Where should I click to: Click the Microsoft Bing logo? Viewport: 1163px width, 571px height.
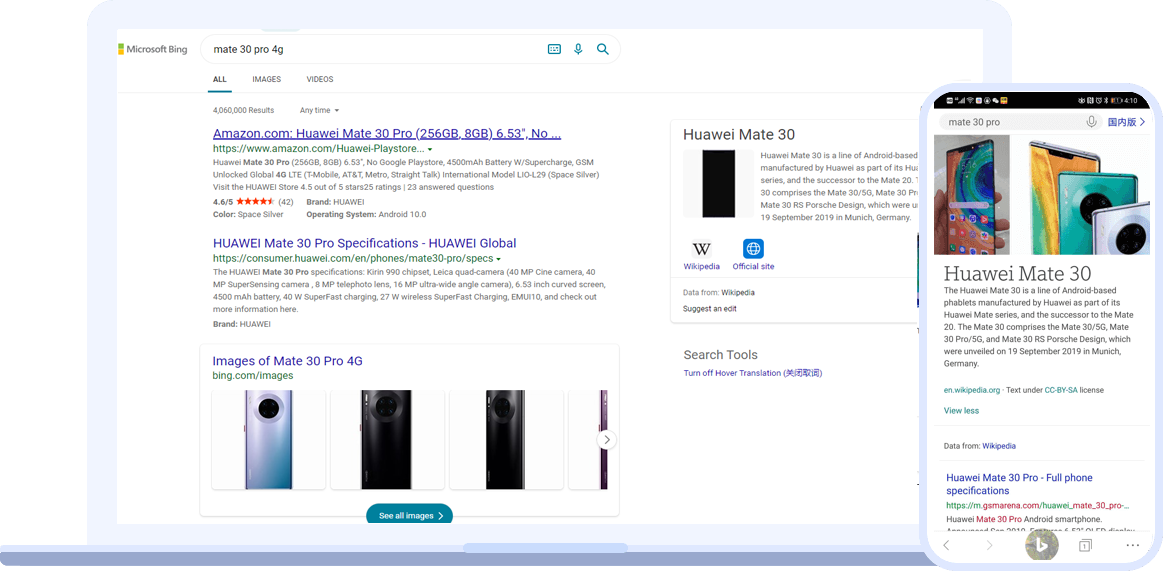pos(153,49)
